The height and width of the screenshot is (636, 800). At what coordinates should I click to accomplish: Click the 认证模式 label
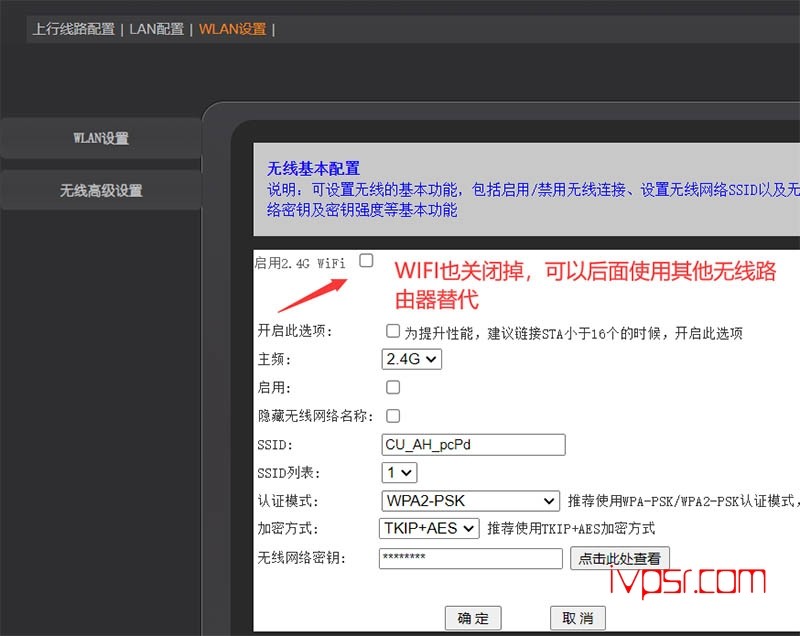point(288,501)
